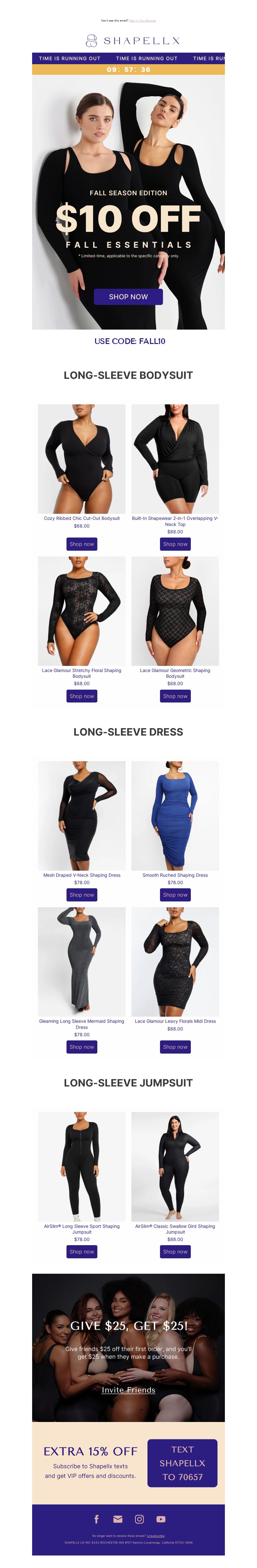Shop now for Built-In Shapewear 2-in-1 V-Neck Top
Viewport: 257px width, 1568px height.
point(175,544)
